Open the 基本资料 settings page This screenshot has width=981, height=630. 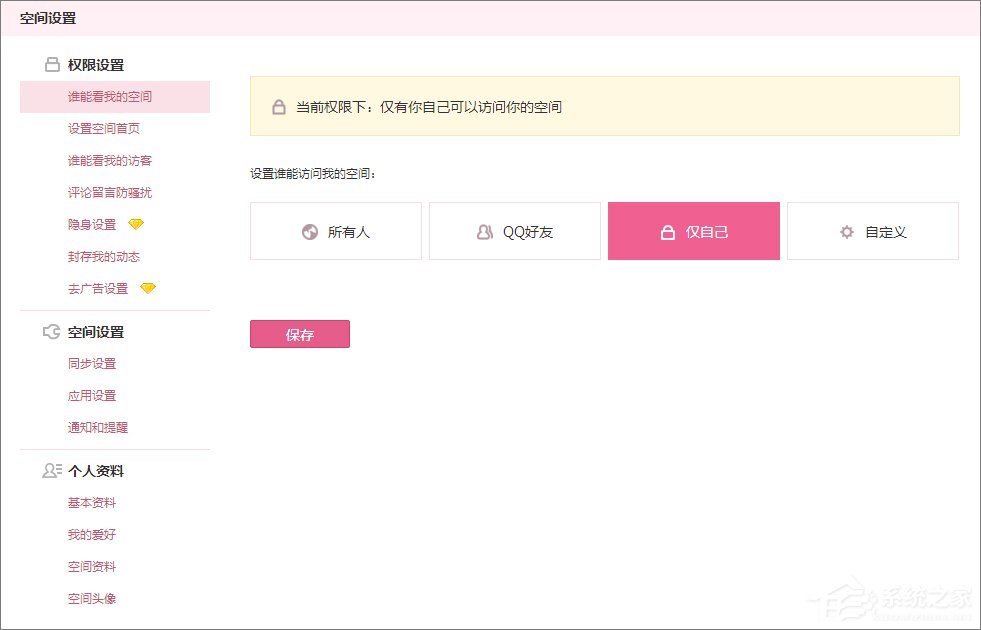tap(92, 502)
